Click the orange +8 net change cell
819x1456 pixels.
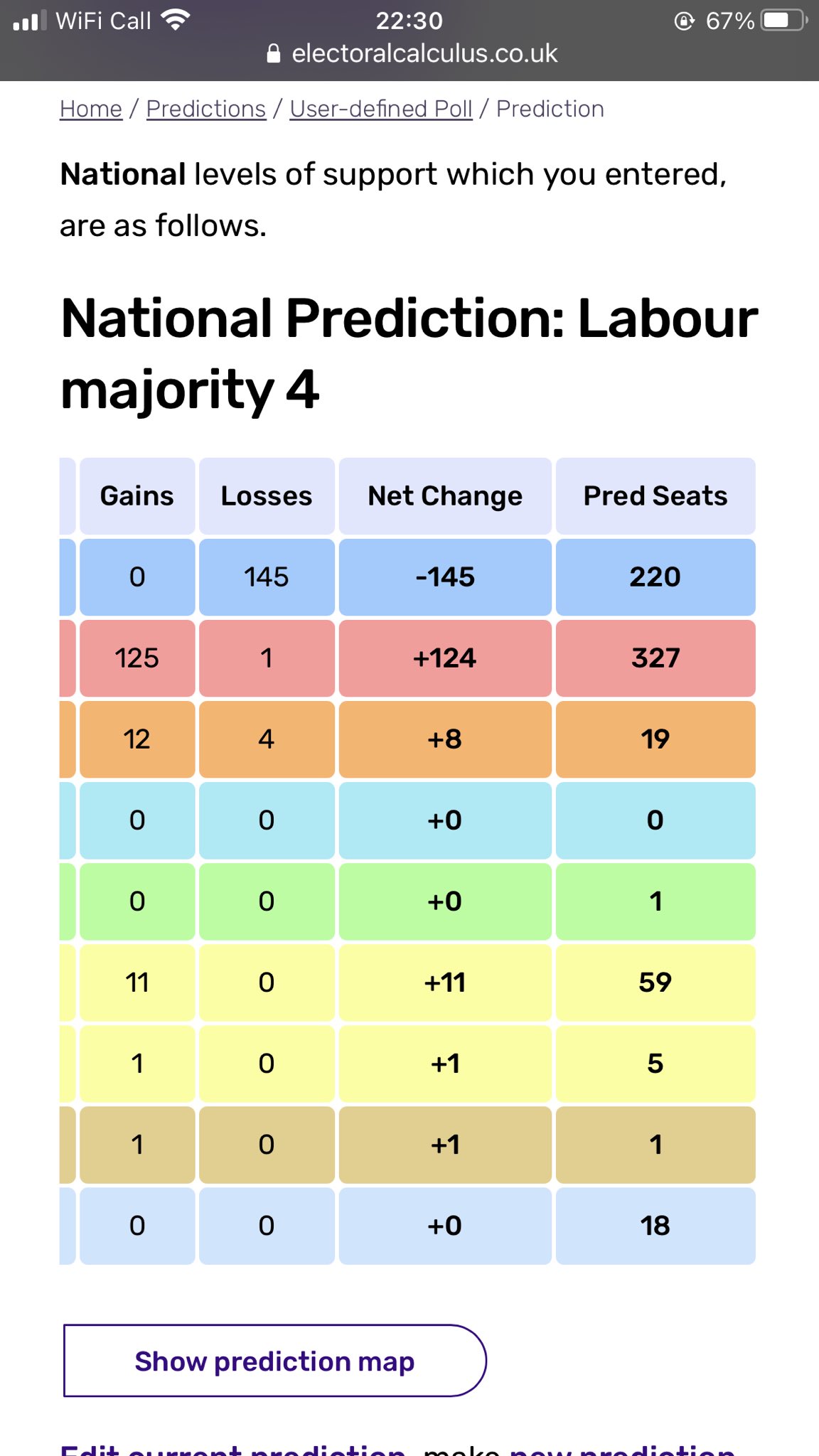(445, 739)
